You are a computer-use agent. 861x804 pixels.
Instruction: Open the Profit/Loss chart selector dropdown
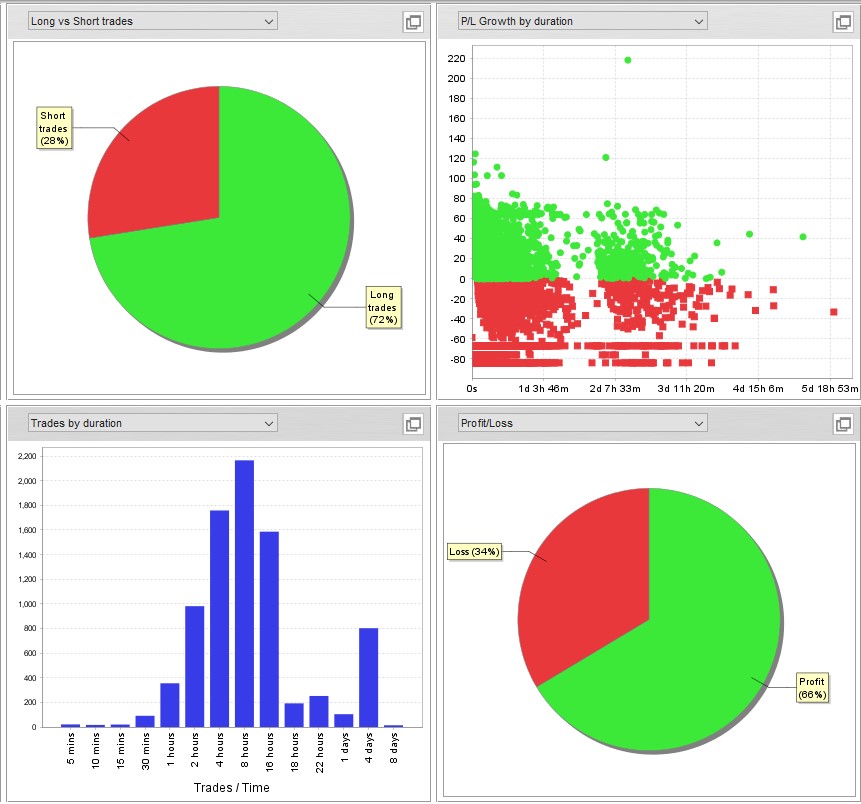click(x=583, y=423)
